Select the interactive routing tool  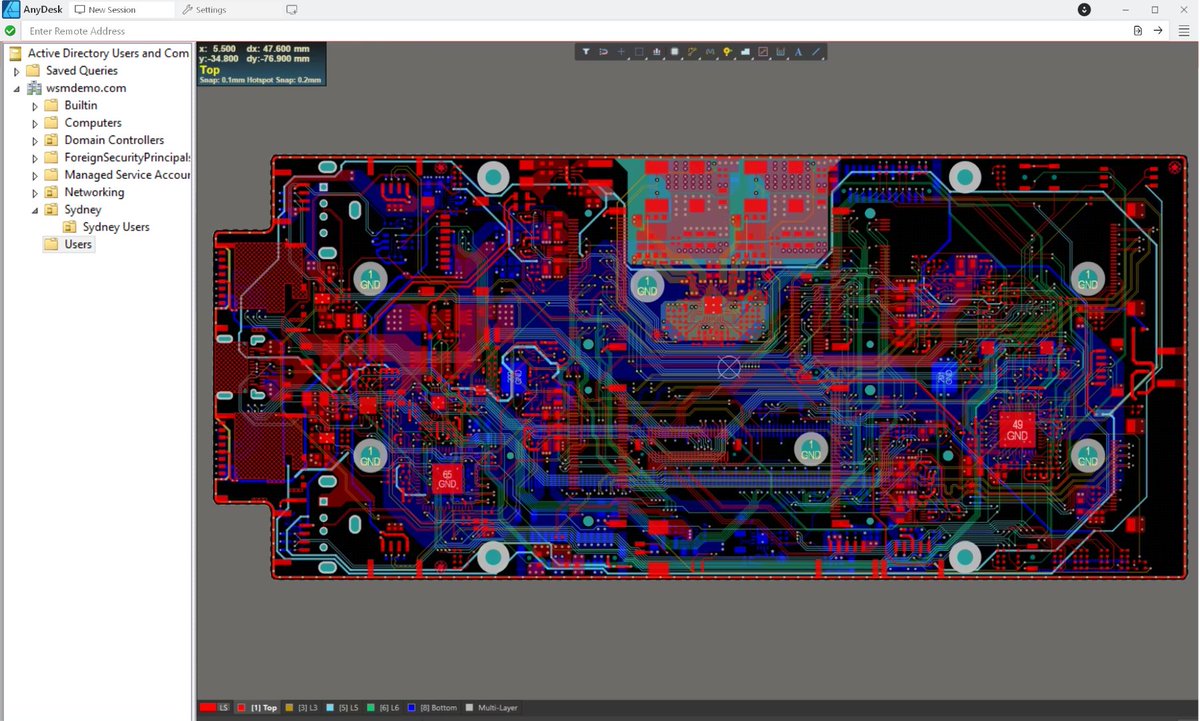point(692,52)
